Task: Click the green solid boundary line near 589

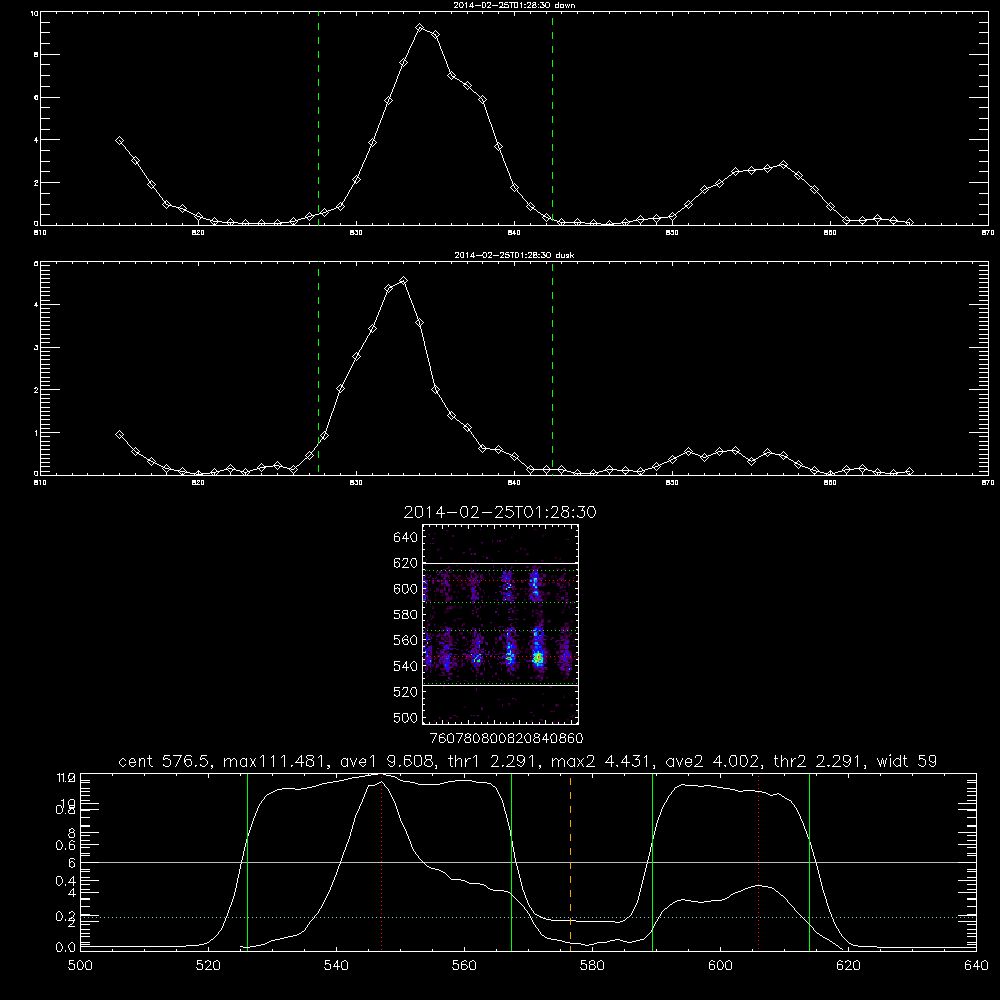Action: coord(652,861)
